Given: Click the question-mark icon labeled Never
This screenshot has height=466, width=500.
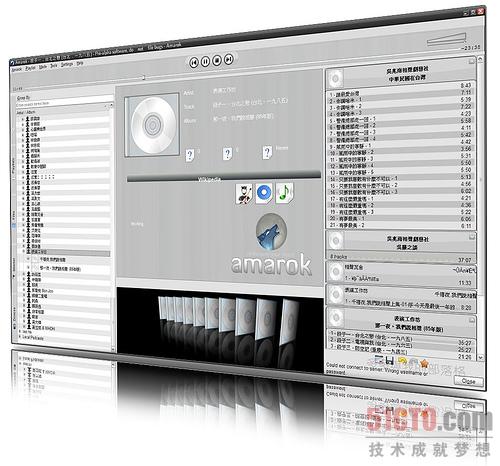Looking at the screenshot, I should pyautogui.click(x=267, y=153).
